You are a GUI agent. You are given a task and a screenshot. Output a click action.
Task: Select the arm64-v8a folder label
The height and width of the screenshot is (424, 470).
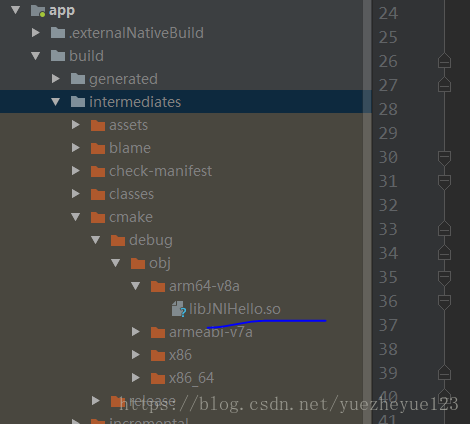(204, 286)
